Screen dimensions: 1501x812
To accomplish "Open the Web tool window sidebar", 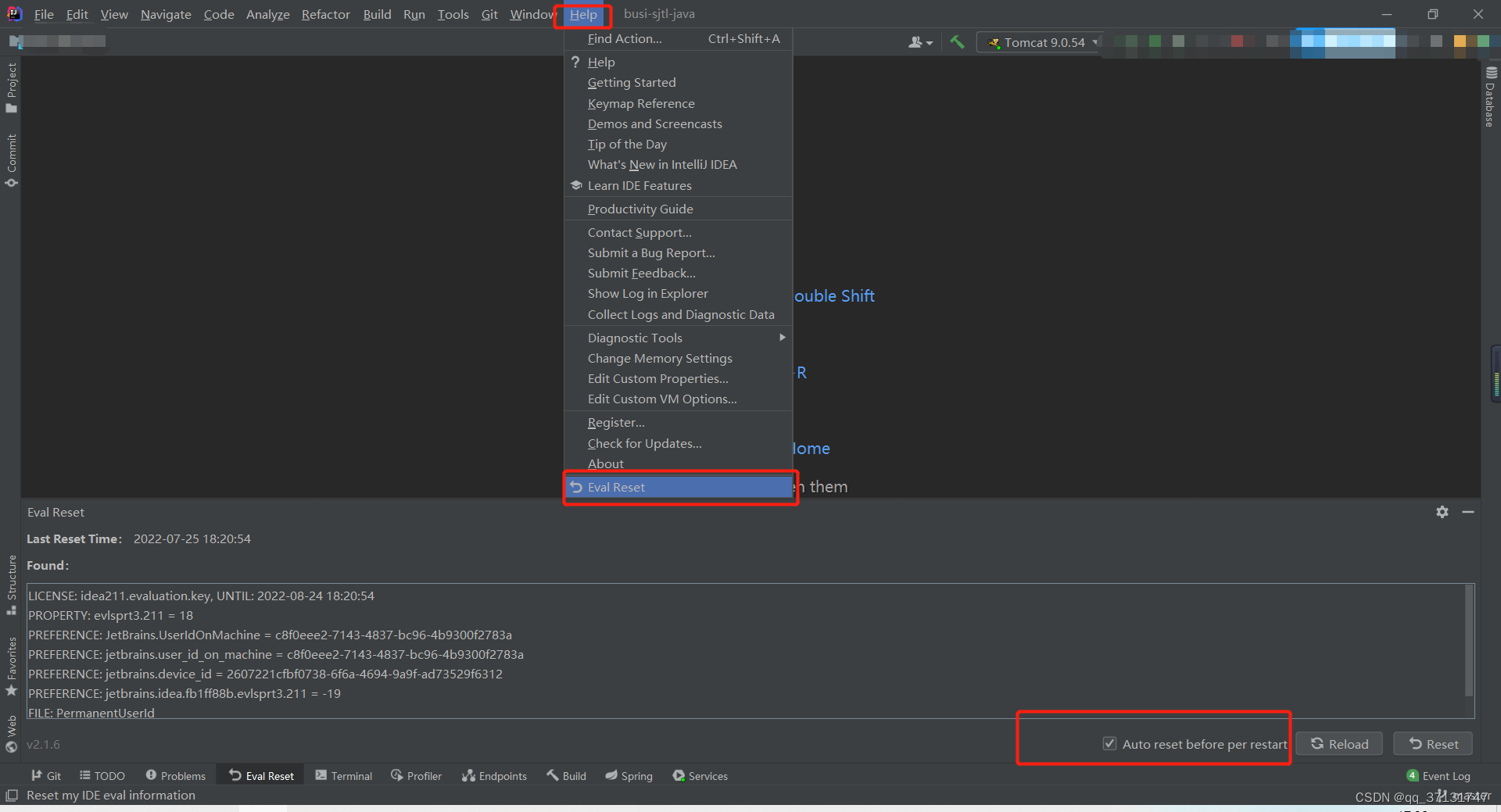I will click(x=11, y=734).
